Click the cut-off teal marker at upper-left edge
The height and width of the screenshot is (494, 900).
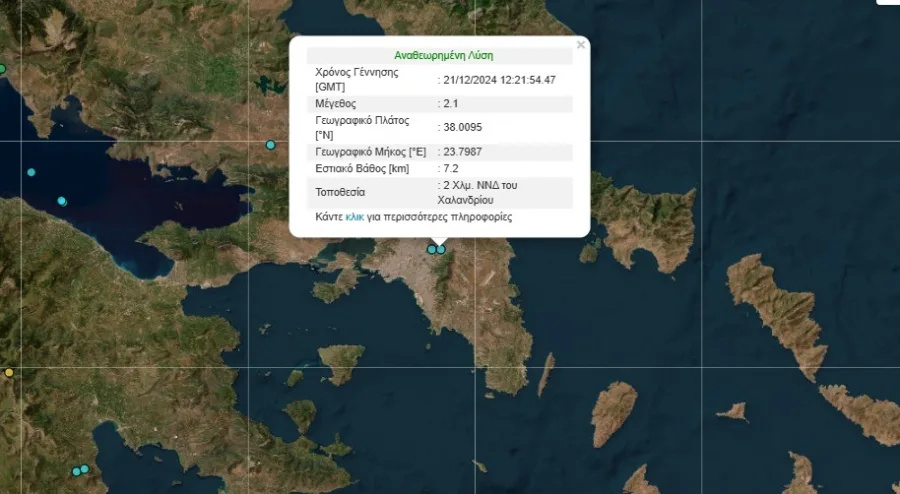2,69
